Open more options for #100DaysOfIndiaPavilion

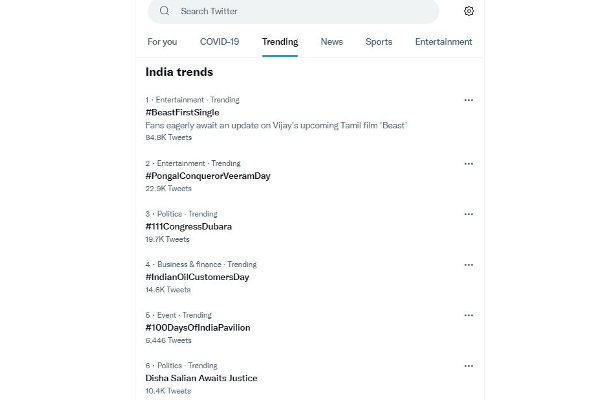click(x=468, y=315)
